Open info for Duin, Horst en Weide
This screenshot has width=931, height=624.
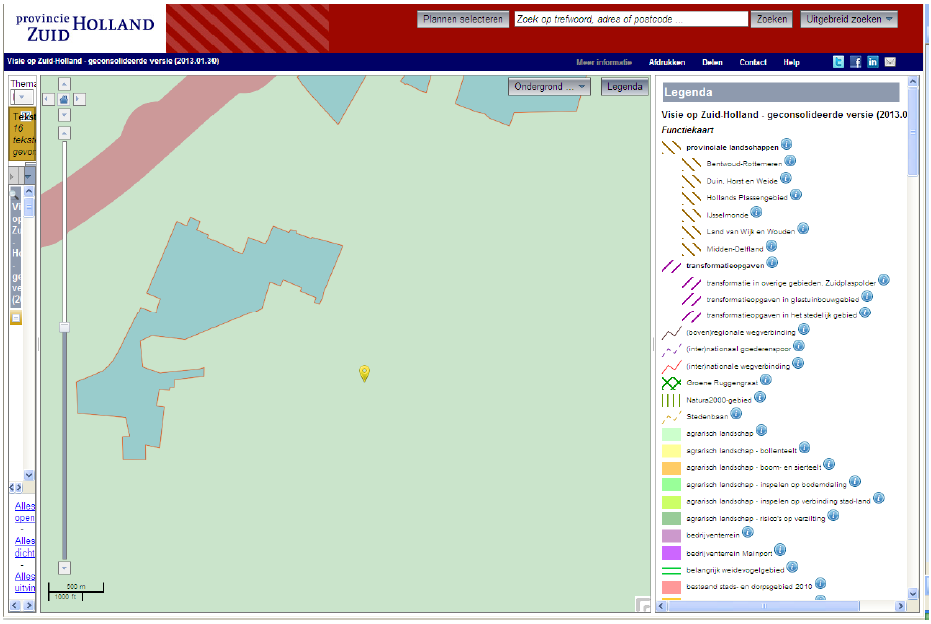pos(786,178)
